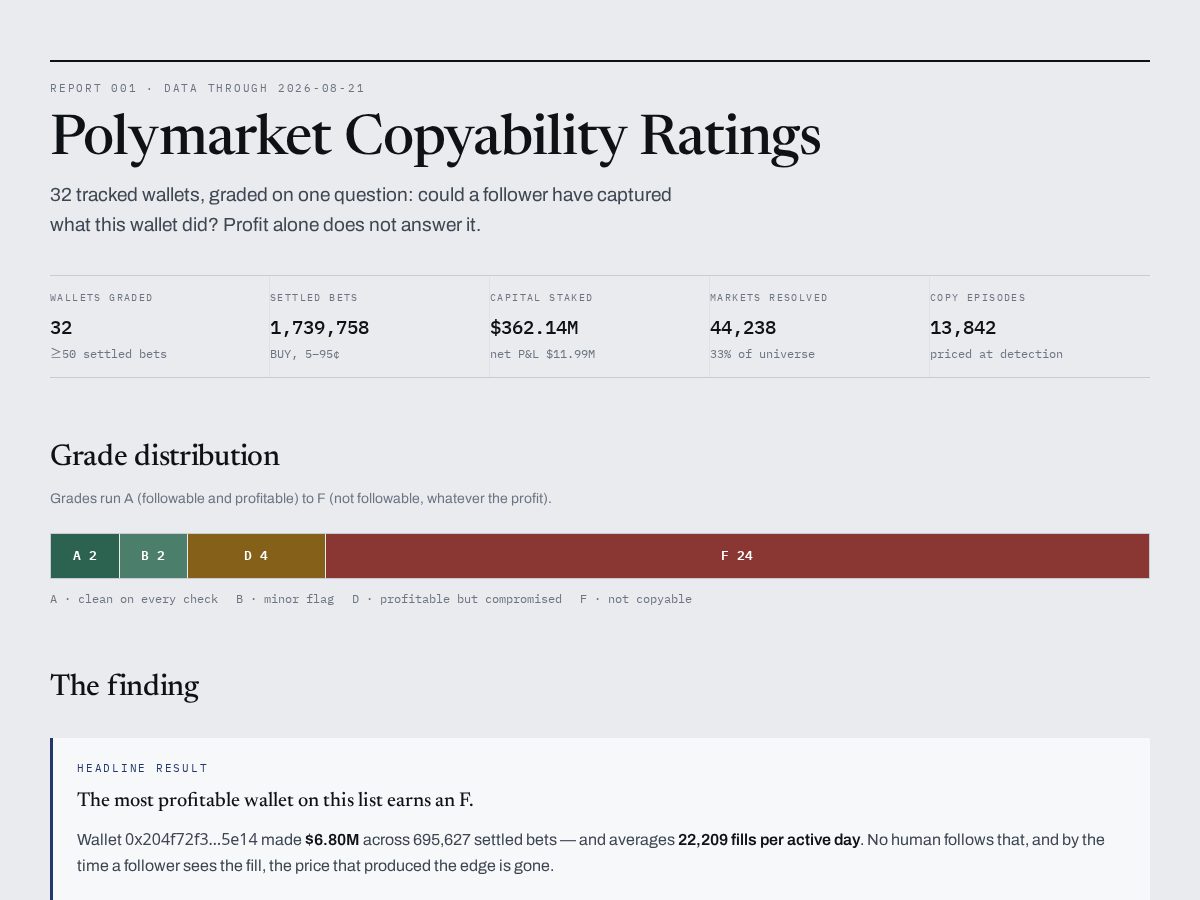Click the 'priced at detection' note
The width and height of the screenshot is (1200, 900).
996,354
